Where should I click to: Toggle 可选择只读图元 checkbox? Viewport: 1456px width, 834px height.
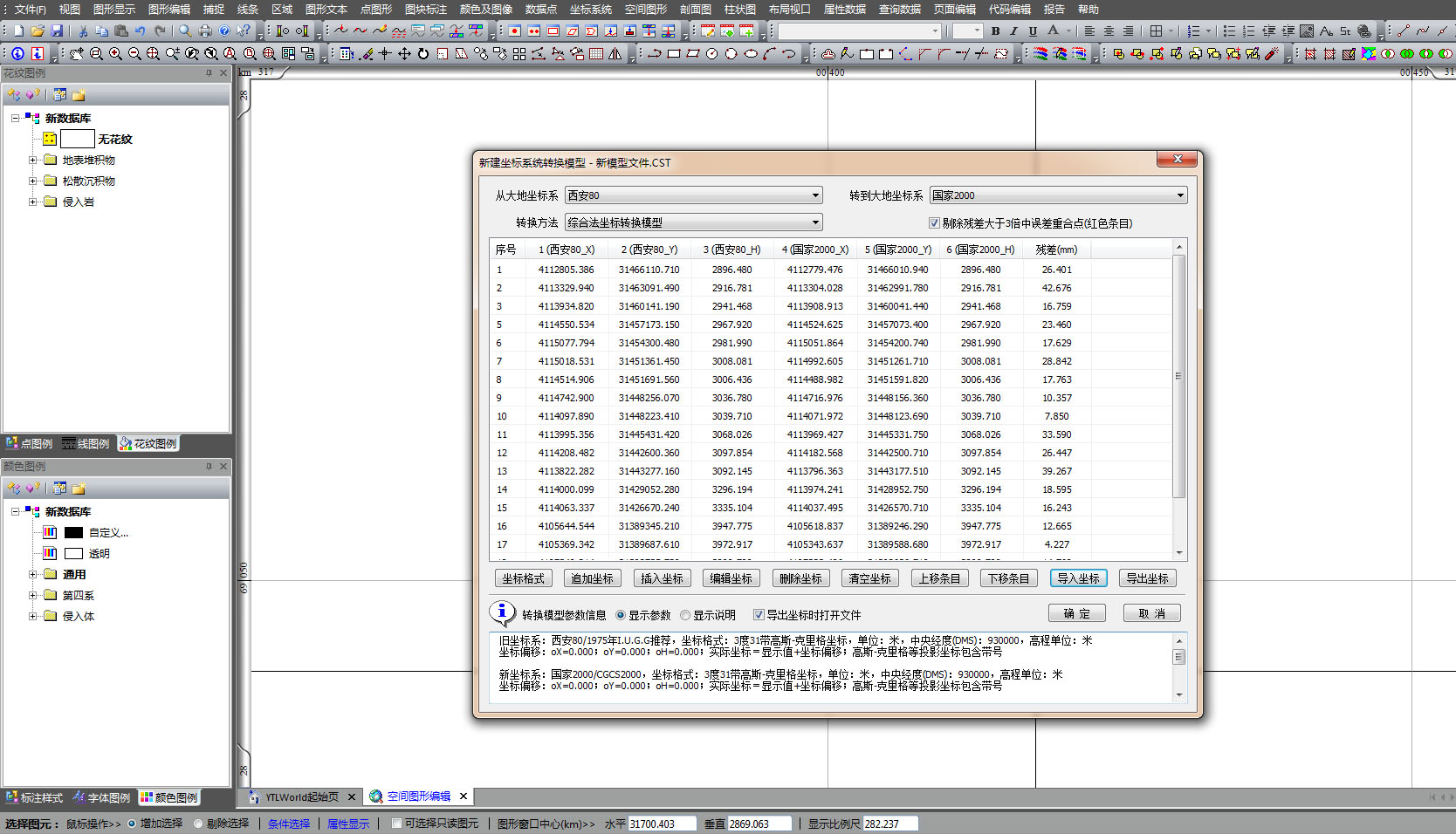(x=396, y=824)
